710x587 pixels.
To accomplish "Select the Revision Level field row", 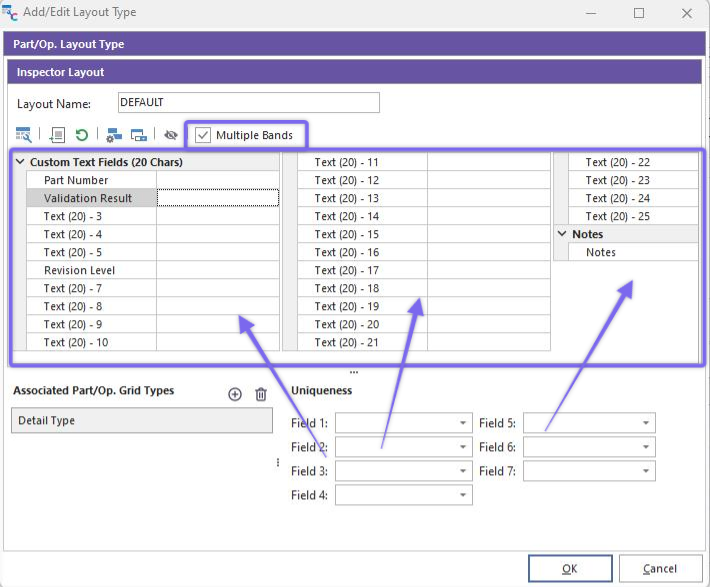I will [80, 270].
